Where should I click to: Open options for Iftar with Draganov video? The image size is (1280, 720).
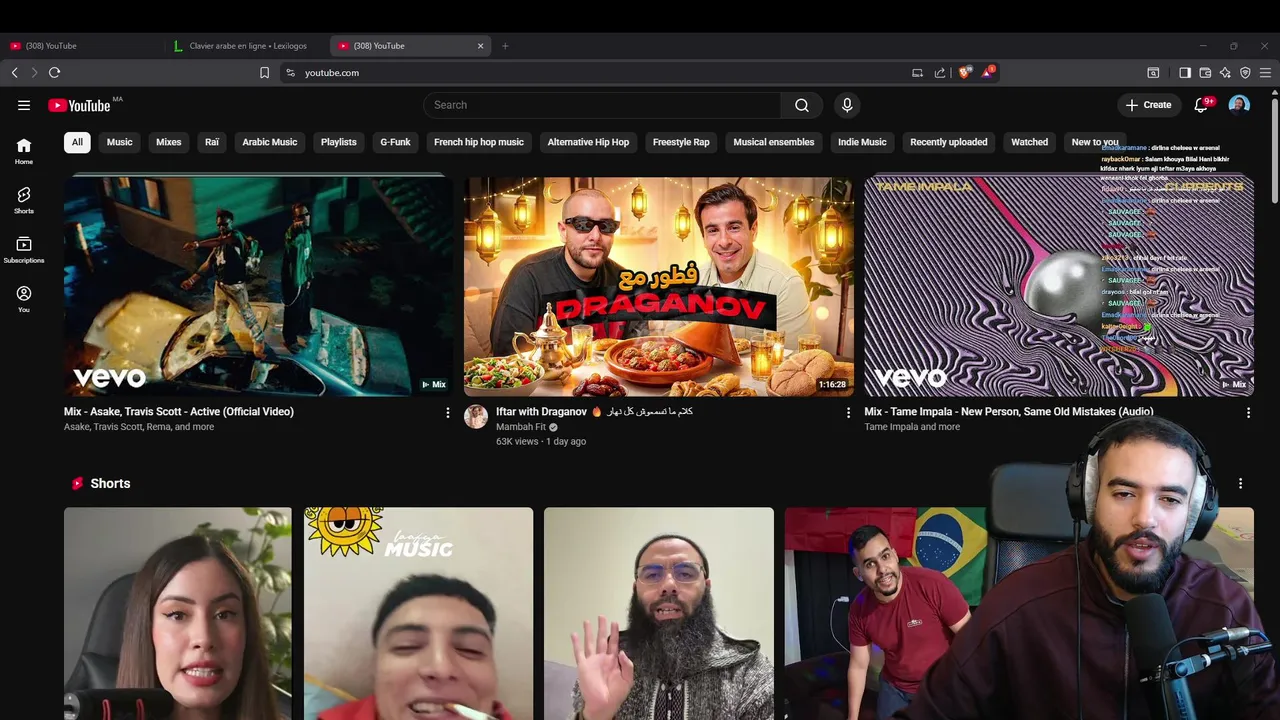click(848, 412)
